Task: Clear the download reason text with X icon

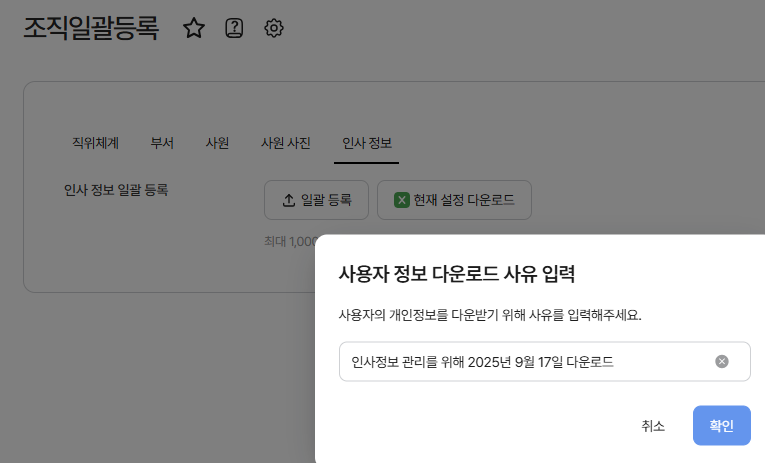Action: [x=722, y=362]
